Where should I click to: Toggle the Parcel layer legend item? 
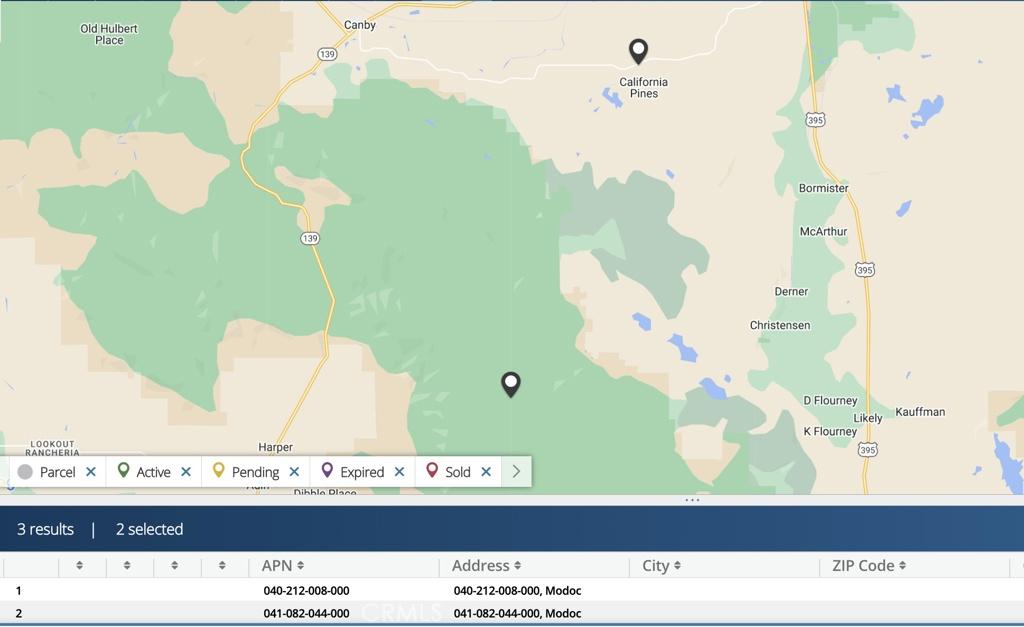click(x=47, y=472)
